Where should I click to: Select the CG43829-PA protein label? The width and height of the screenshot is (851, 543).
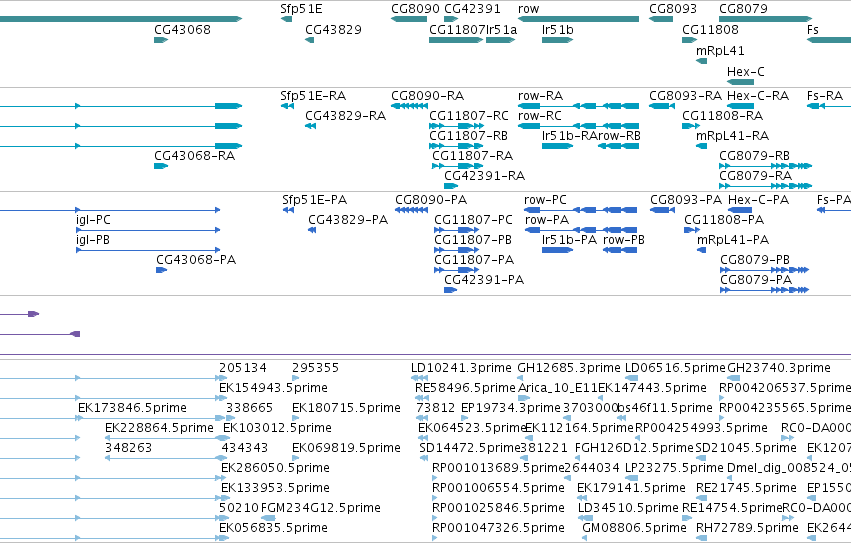348,220
